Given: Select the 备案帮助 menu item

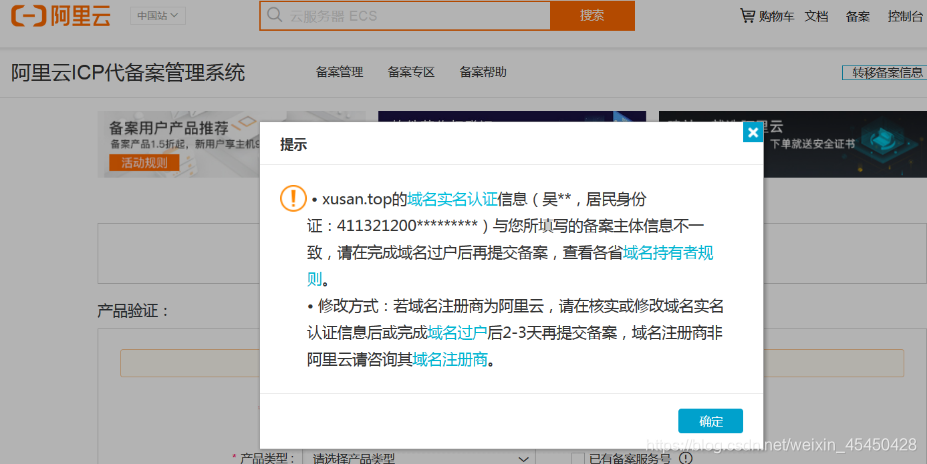Looking at the screenshot, I should click(483, 72).
